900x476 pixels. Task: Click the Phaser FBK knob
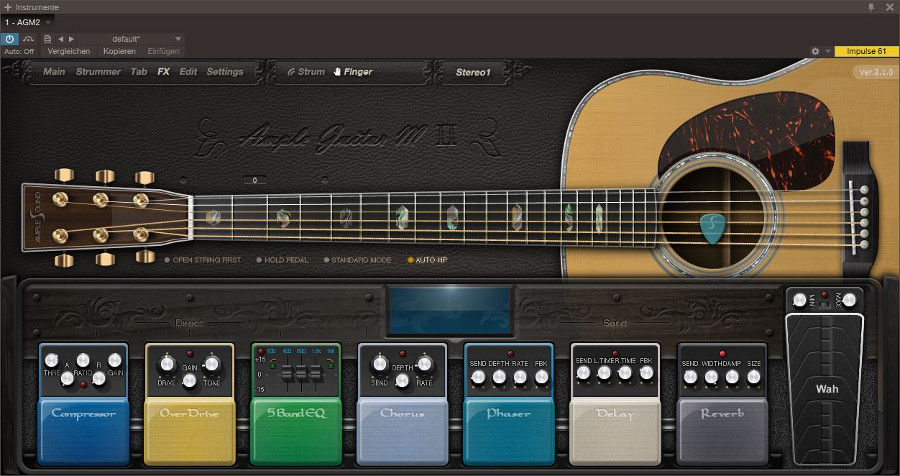541,377
